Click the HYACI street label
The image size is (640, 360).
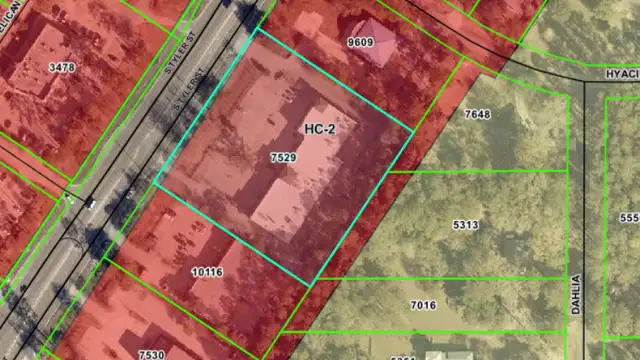coord(622,74)
